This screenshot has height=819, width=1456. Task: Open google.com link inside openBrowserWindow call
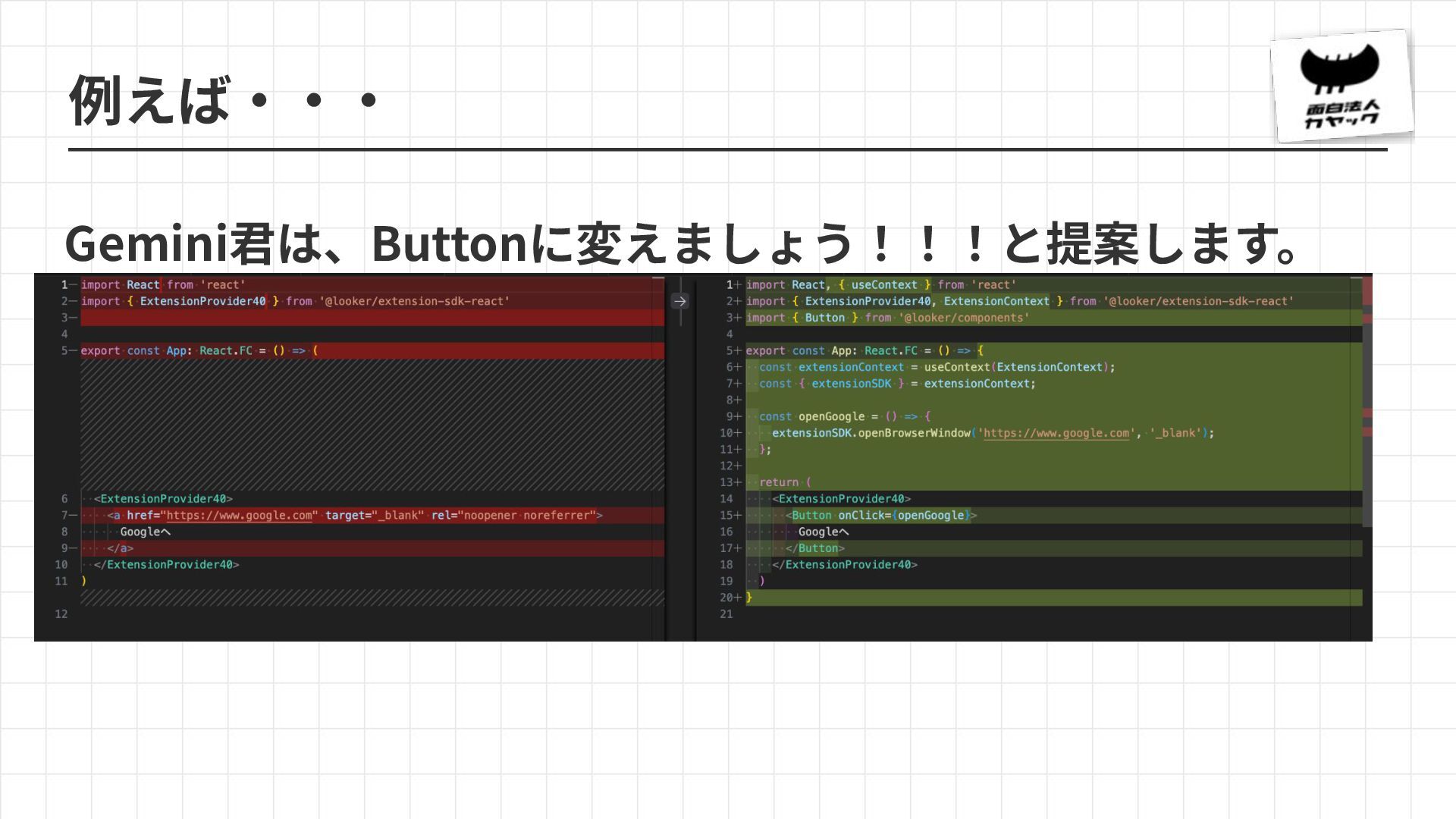tap(1056, 433)
